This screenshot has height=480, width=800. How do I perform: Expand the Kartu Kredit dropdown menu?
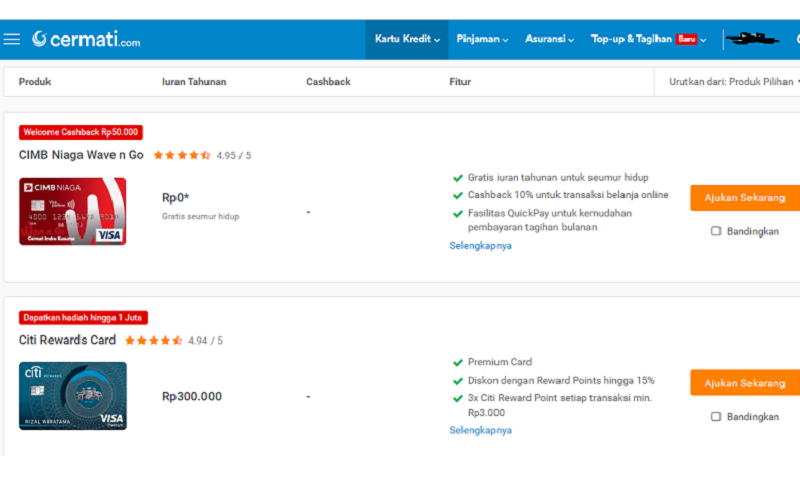[x=406, y=39]
